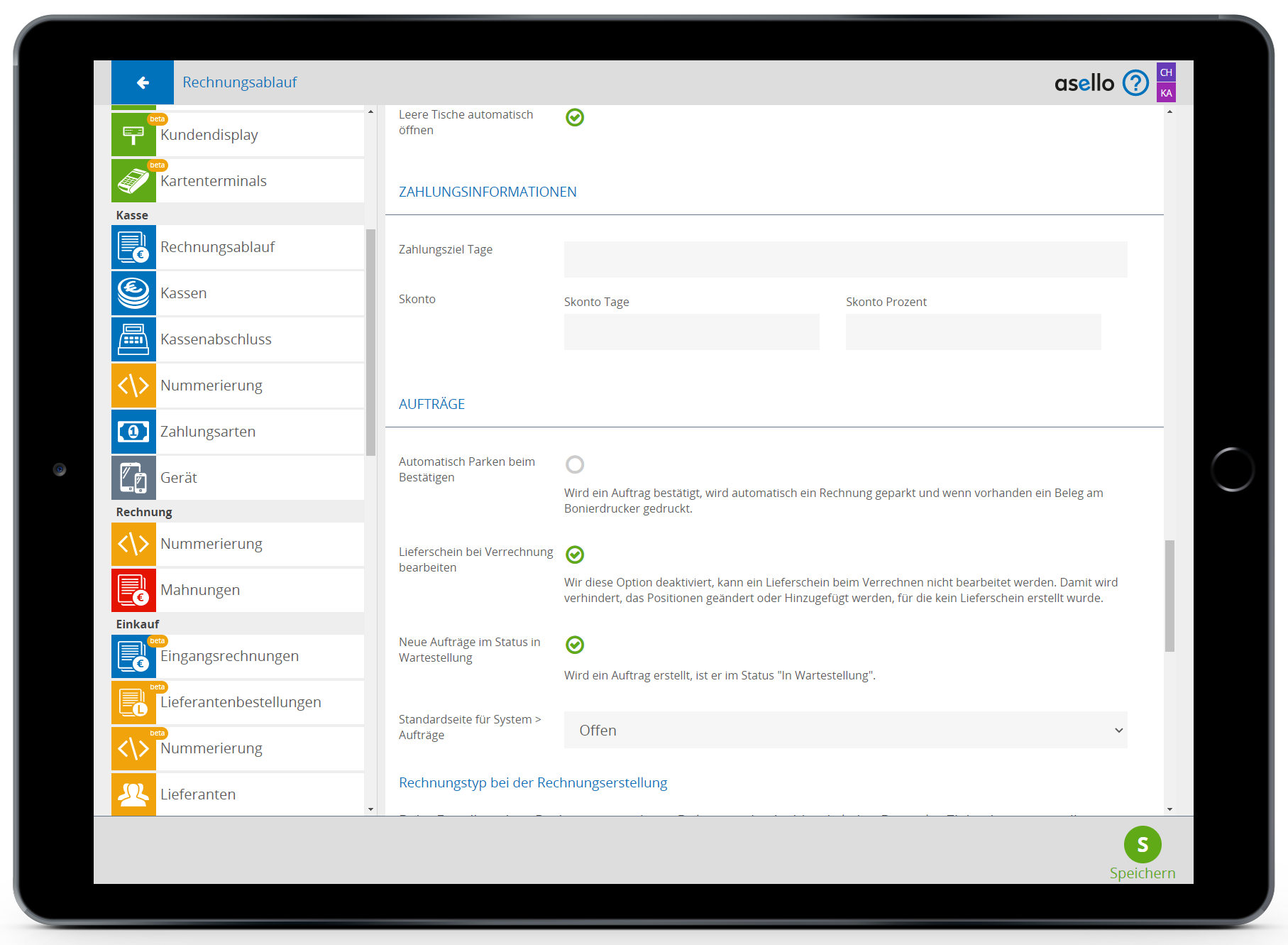Click the Zahlungsarten banknote icon
This screenshot has height=945, width=1288.
pyautogui.click(x=133, y=432)
